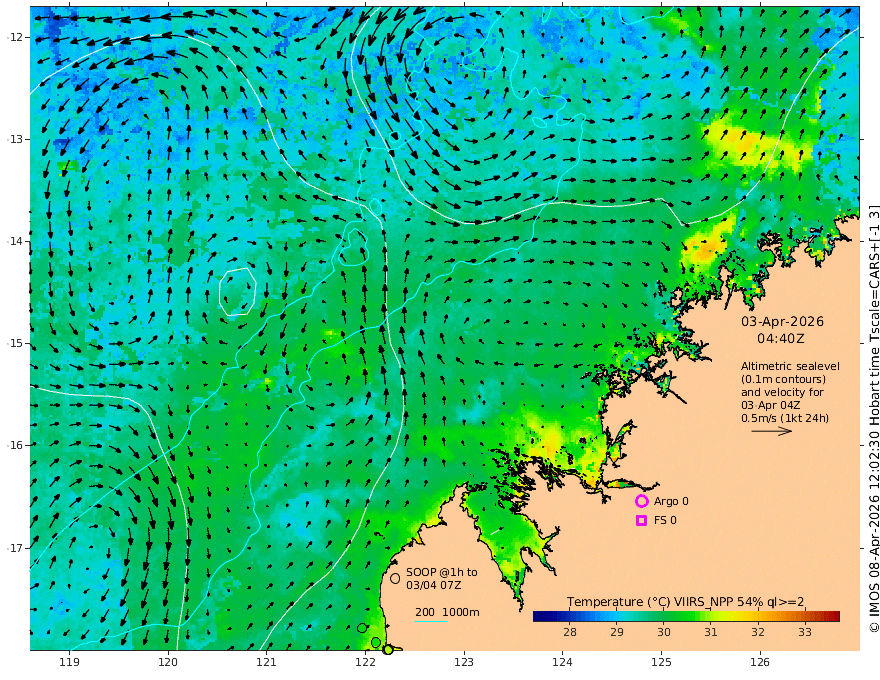Click the 31 tick on the colorbar

point(711,632)
